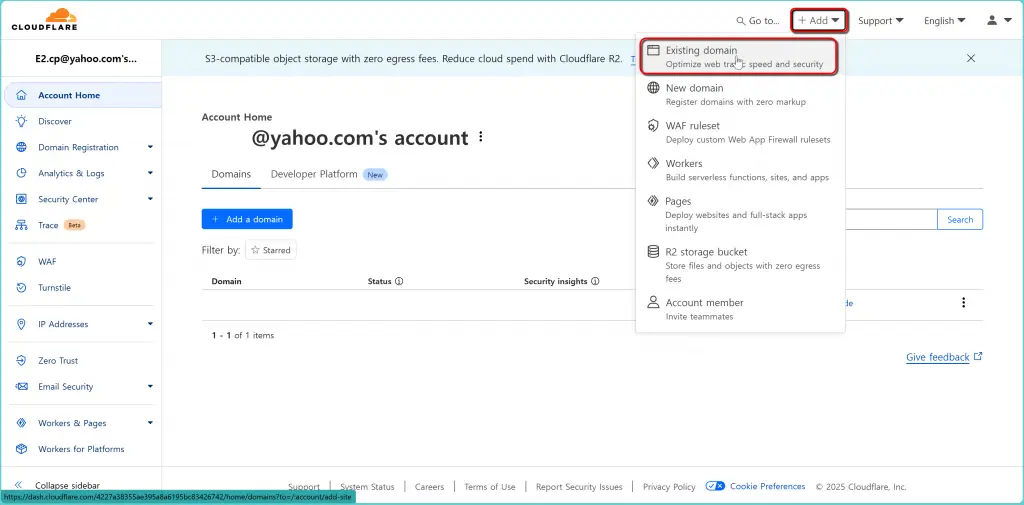
Task: Click the Discover lightbulb icon
Action: pos(22,122)
